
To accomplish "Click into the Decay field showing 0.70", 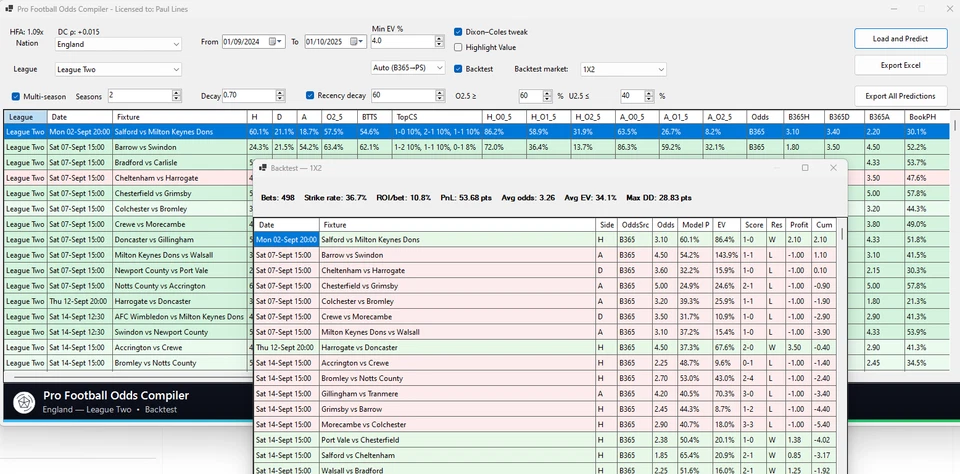I will pos(249,96).
